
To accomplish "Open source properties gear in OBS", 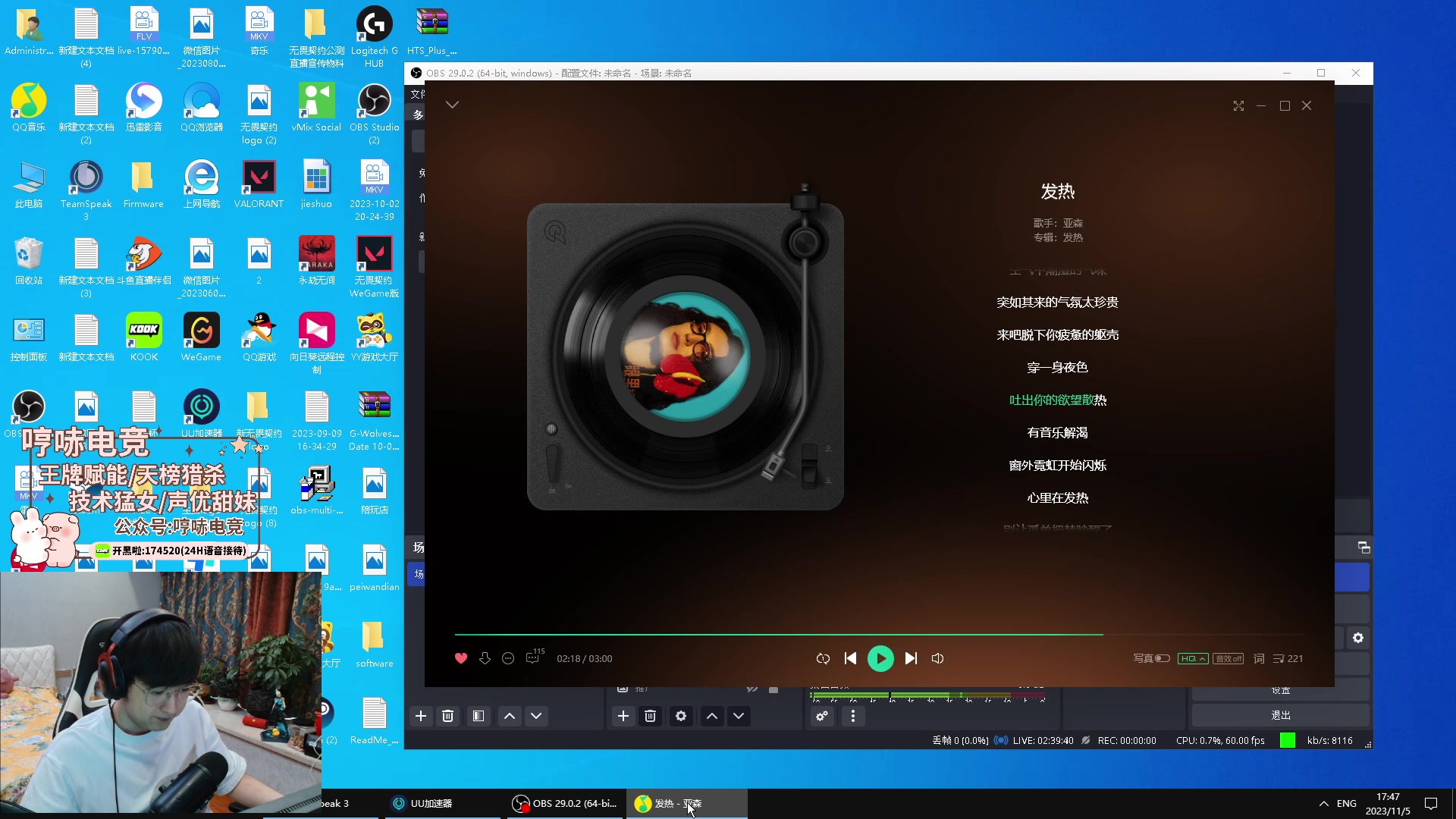I will coord(681,716).
